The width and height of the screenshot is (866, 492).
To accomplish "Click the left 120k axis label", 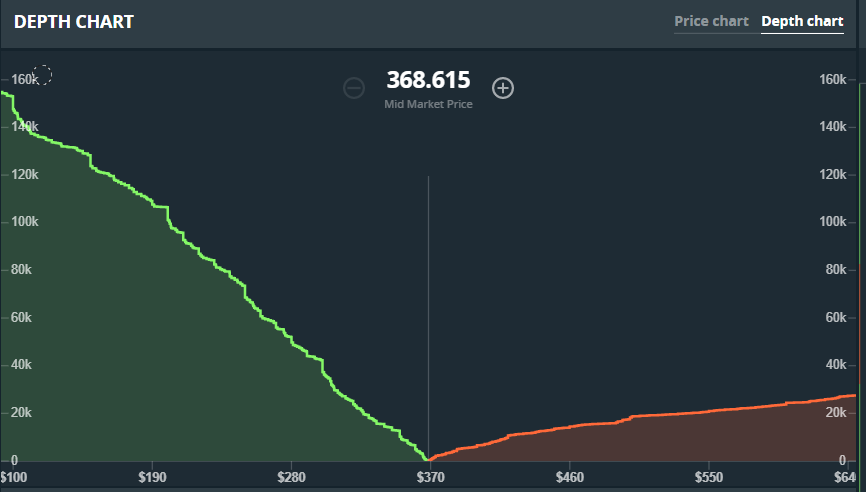I will pos(25,175).
